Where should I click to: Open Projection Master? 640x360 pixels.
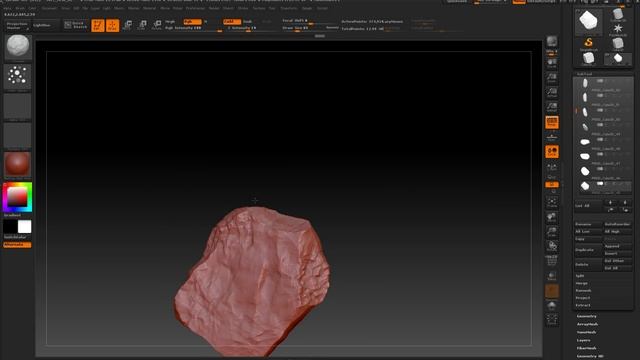[x=17, y=26]
